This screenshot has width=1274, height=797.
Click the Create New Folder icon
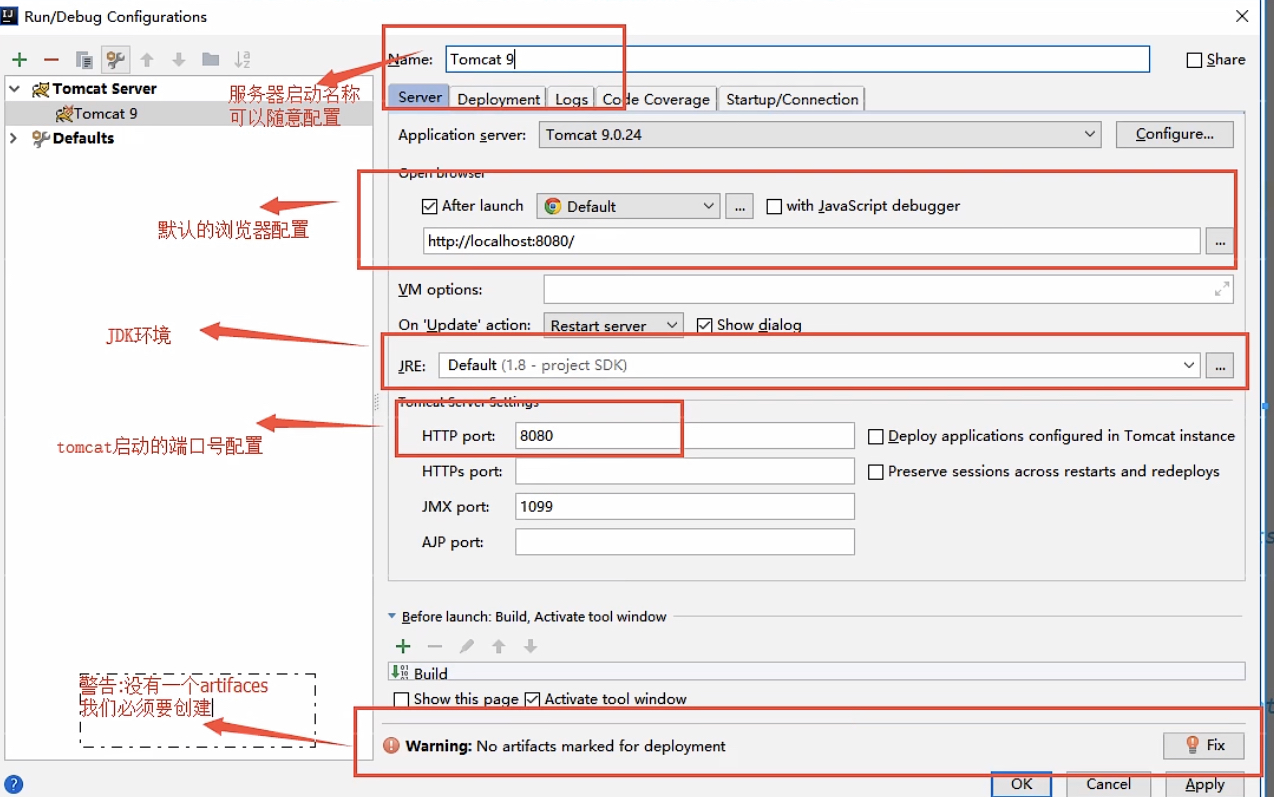click(210, 60)
